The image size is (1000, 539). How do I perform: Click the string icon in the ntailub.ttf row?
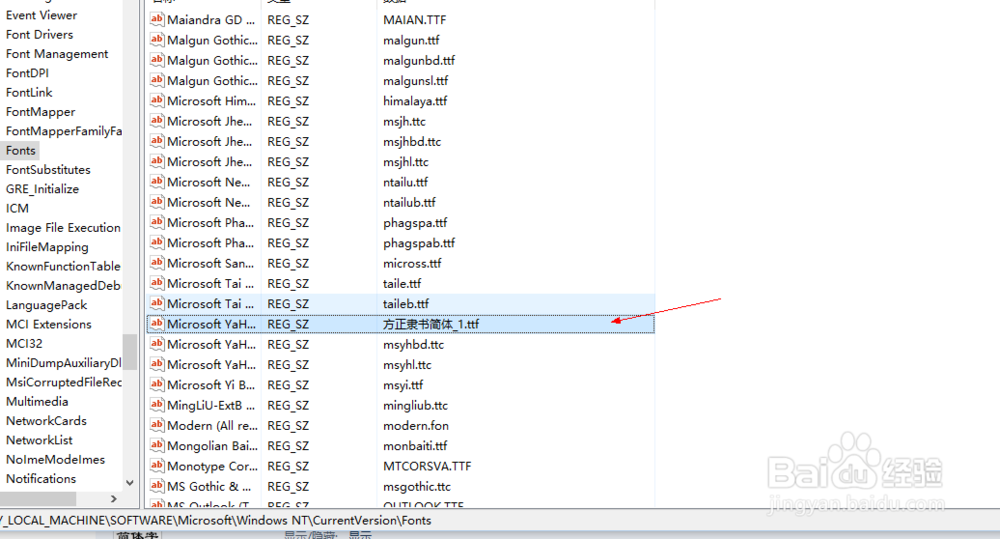(x=157, y=202)
